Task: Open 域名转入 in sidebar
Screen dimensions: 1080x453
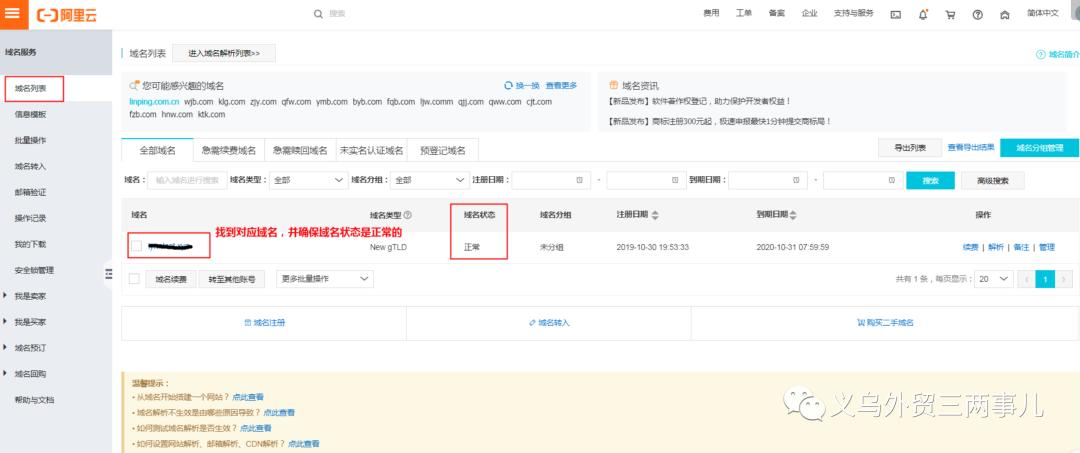Action: (x=30, y=167)
